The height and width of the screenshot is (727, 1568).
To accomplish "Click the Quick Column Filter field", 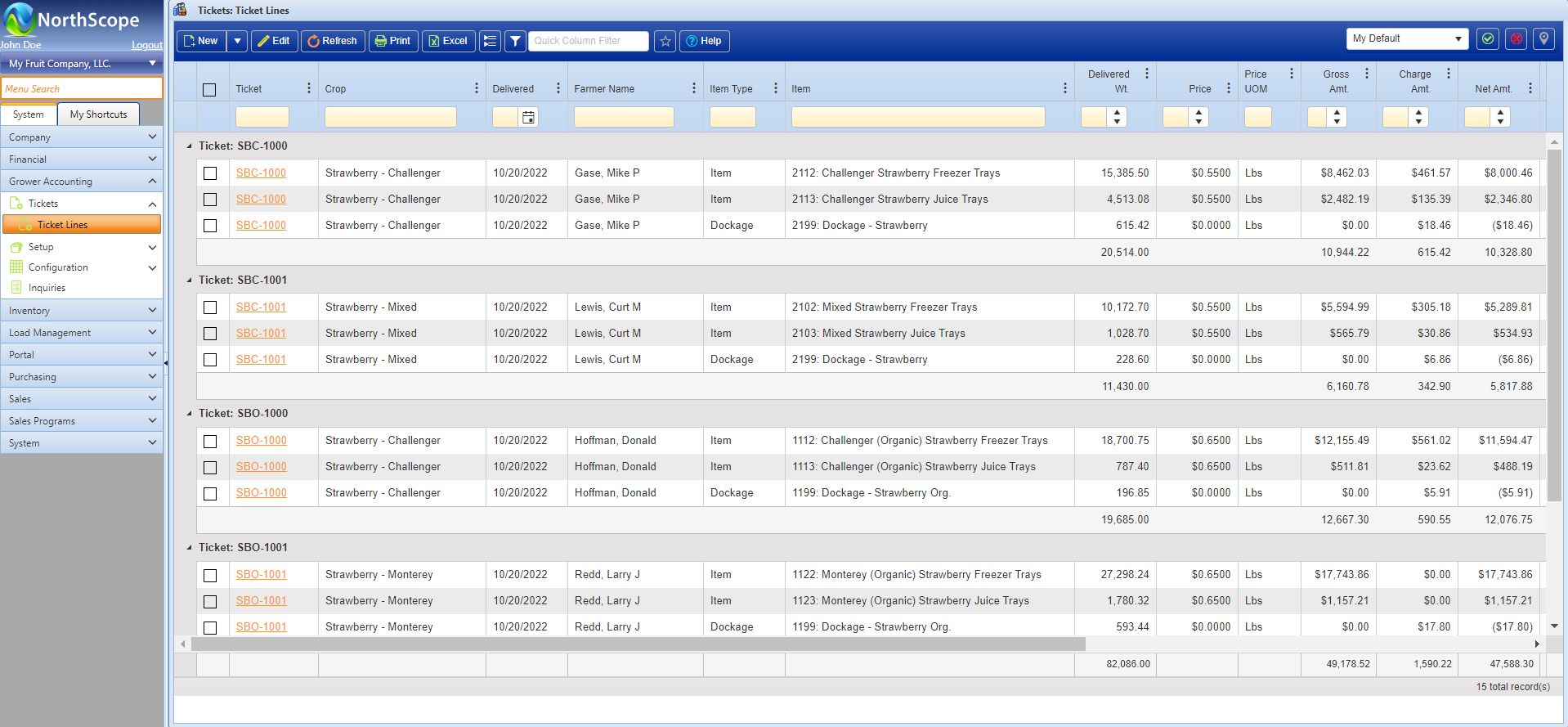I will point(589,41).
